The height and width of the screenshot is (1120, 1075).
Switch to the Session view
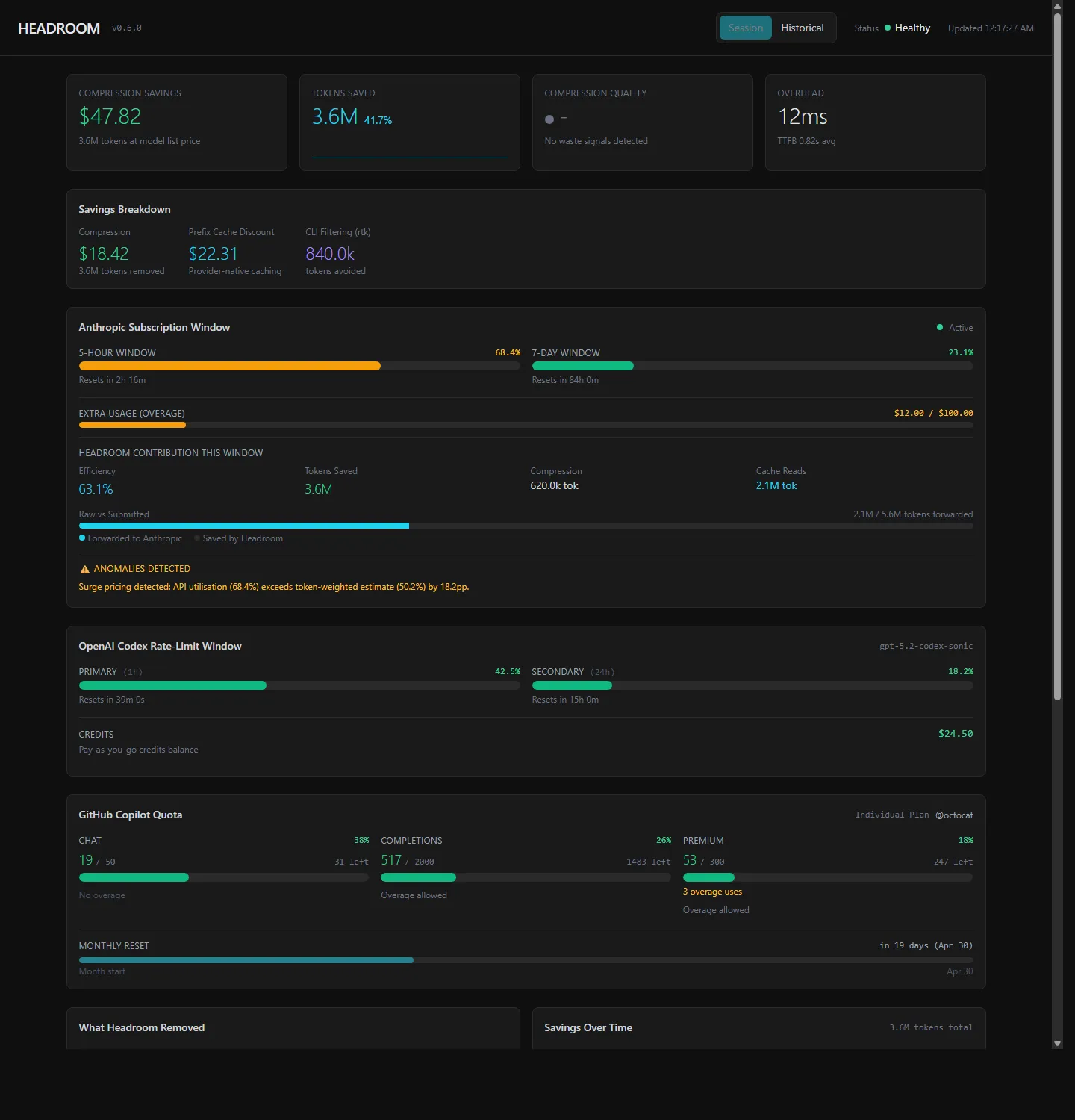(x=745, y=28)
